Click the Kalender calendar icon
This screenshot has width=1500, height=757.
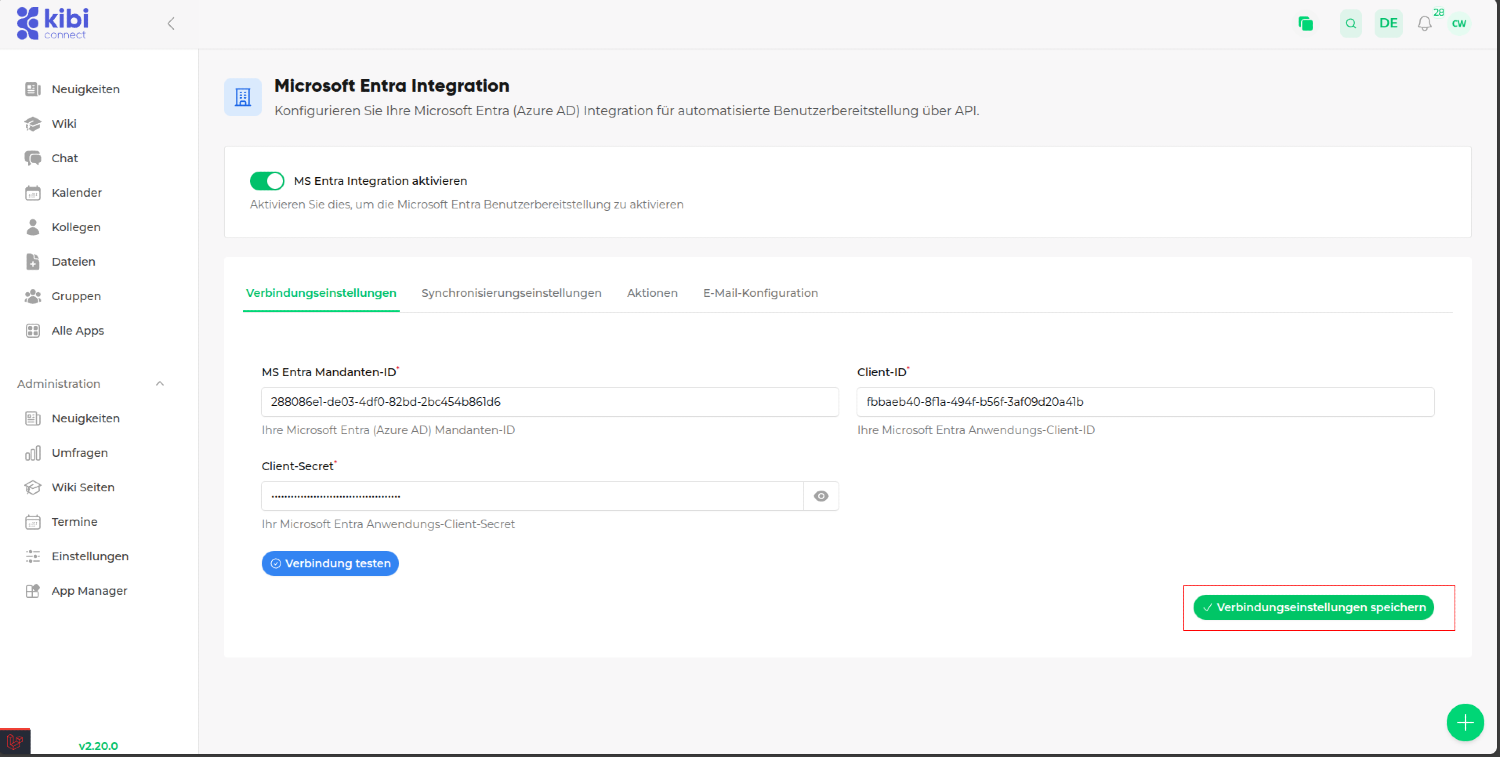33,193
